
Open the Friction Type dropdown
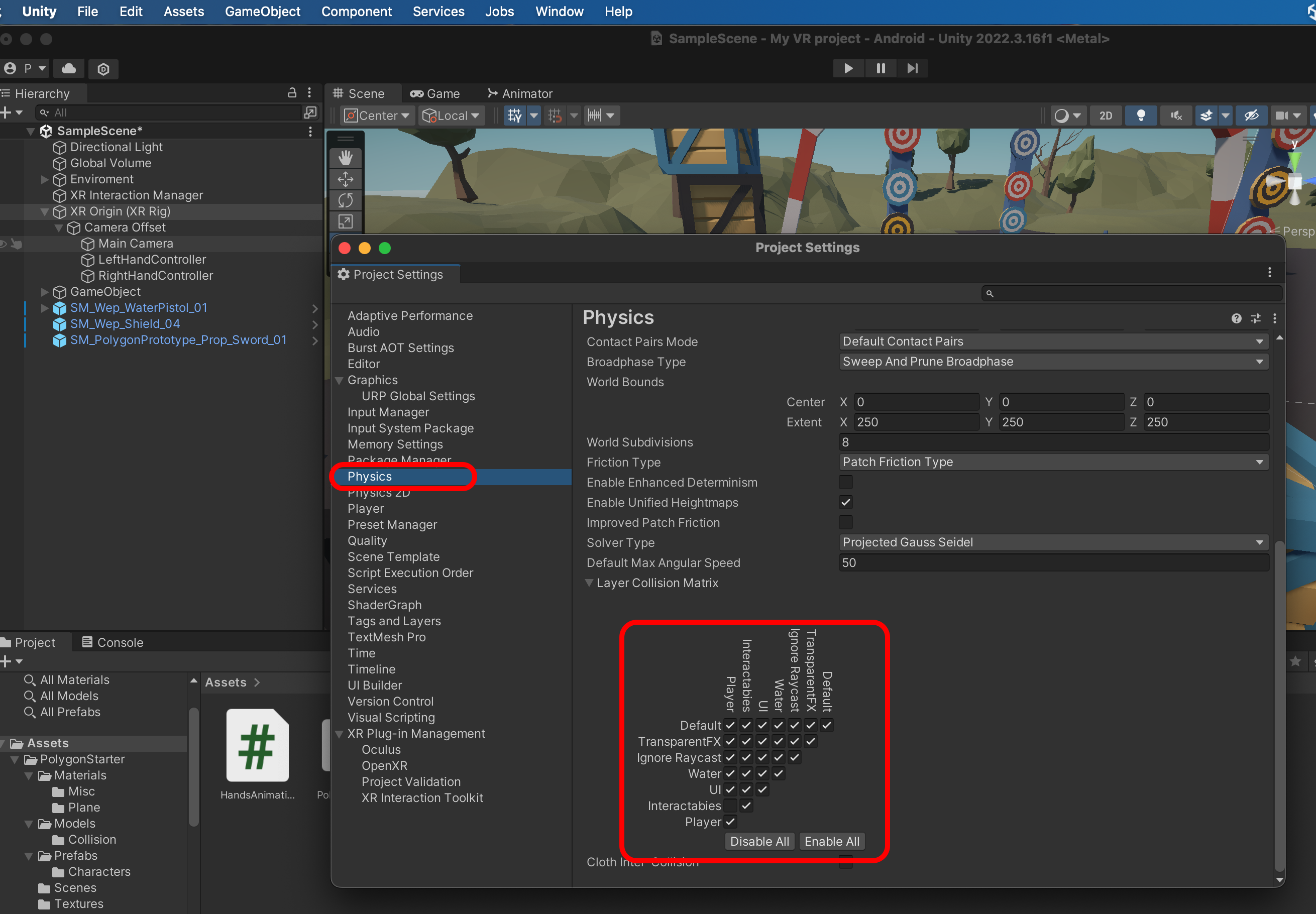tap(1053, 462)
